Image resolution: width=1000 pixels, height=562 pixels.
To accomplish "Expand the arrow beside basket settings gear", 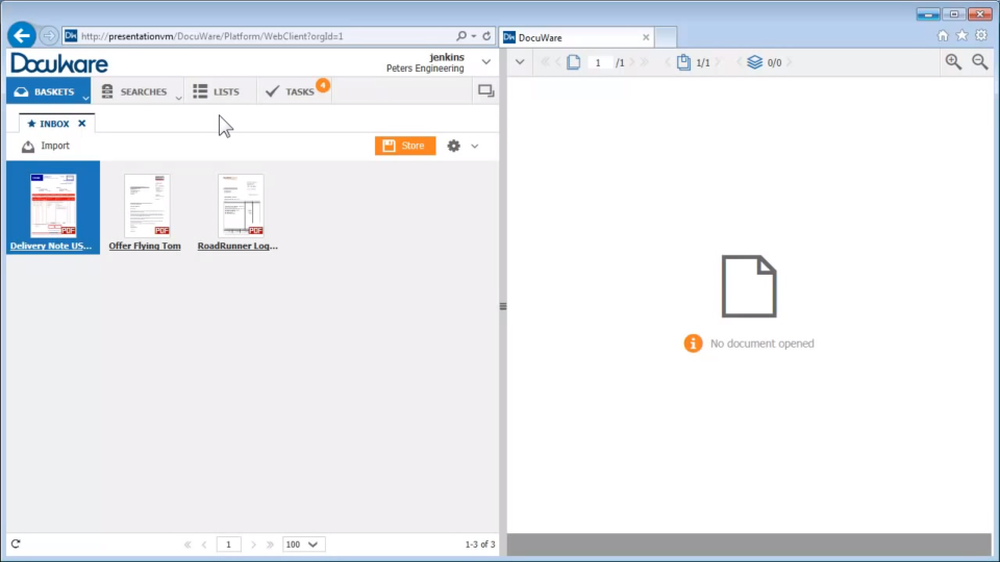I will click(x=474, y=146).
